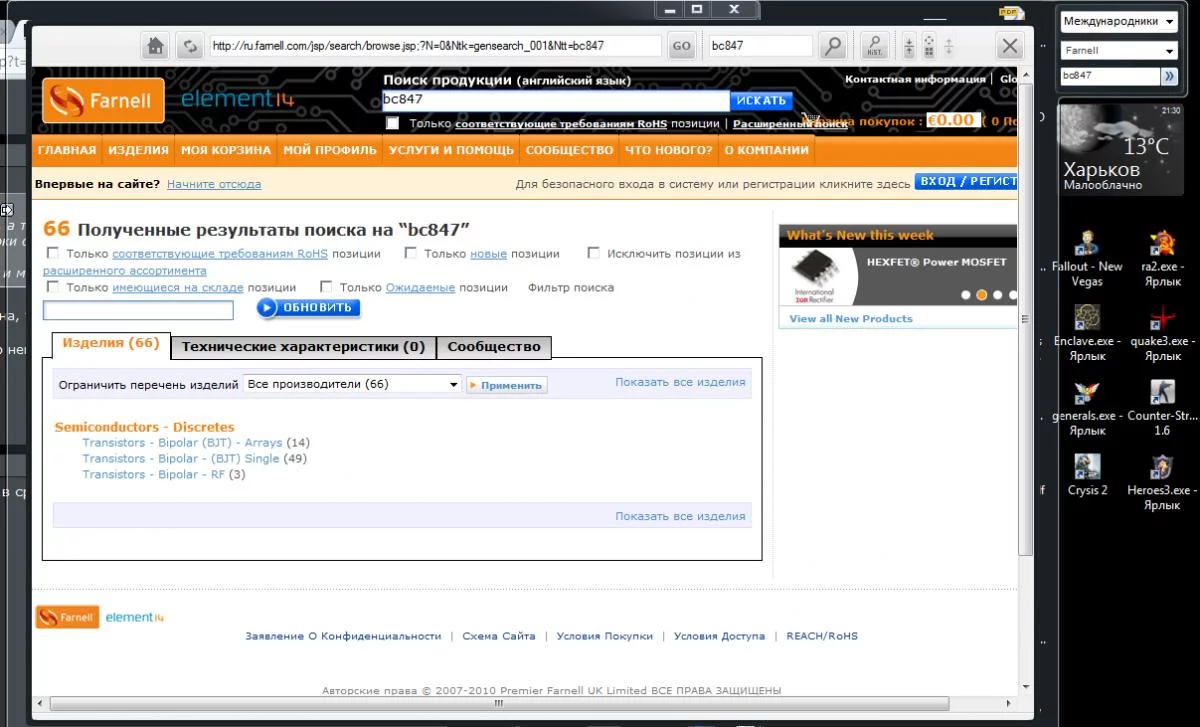This screenshot has height=727, width=1200.
Task: Click the reload icon beside the address bar
Action: pos(189,46)
